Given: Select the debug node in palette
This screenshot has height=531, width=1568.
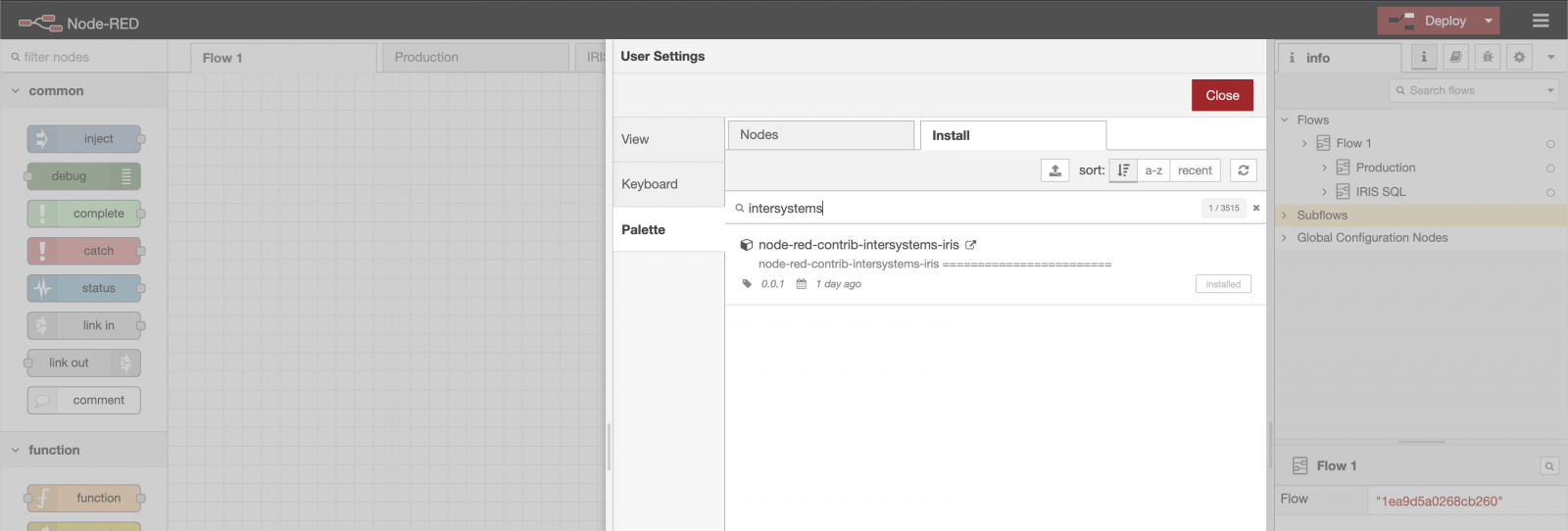Looking at the screenshot, I should click(x=84, y=176).
